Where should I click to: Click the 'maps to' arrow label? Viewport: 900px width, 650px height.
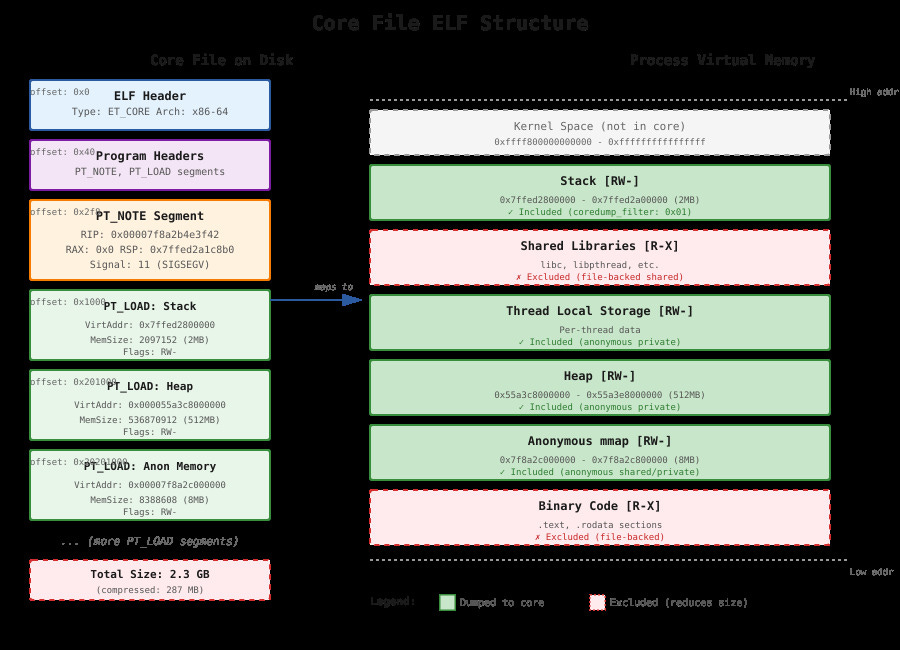click(333, 287)
